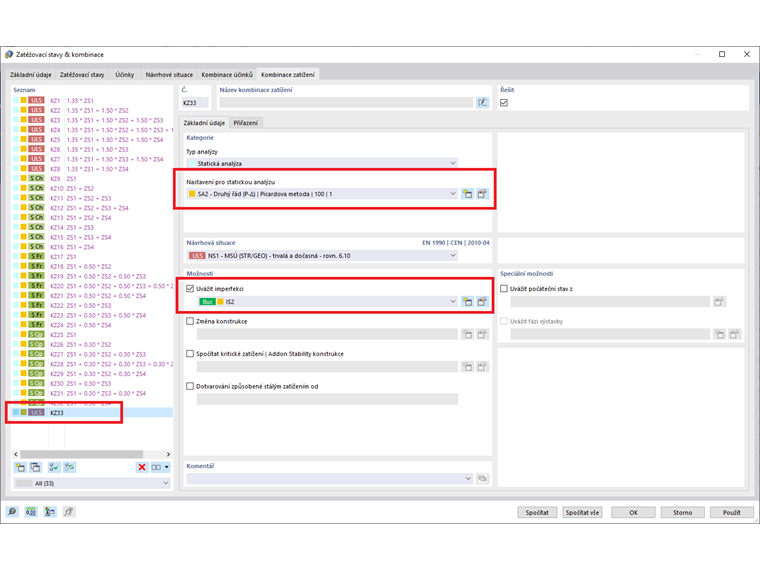Enable Dotvarování způsobené stálým zatížením od
The image size is (760, 570).
pos(190,386)
